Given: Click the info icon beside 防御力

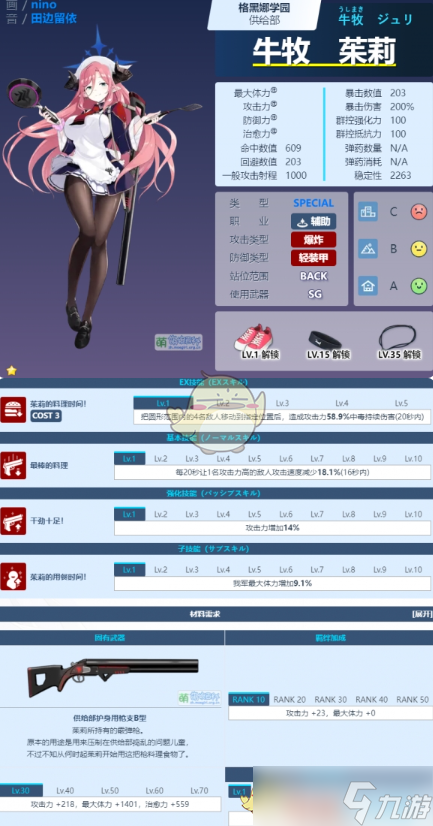Looking at the screenshot, I should pyautogui.click(x=274, y=118).
